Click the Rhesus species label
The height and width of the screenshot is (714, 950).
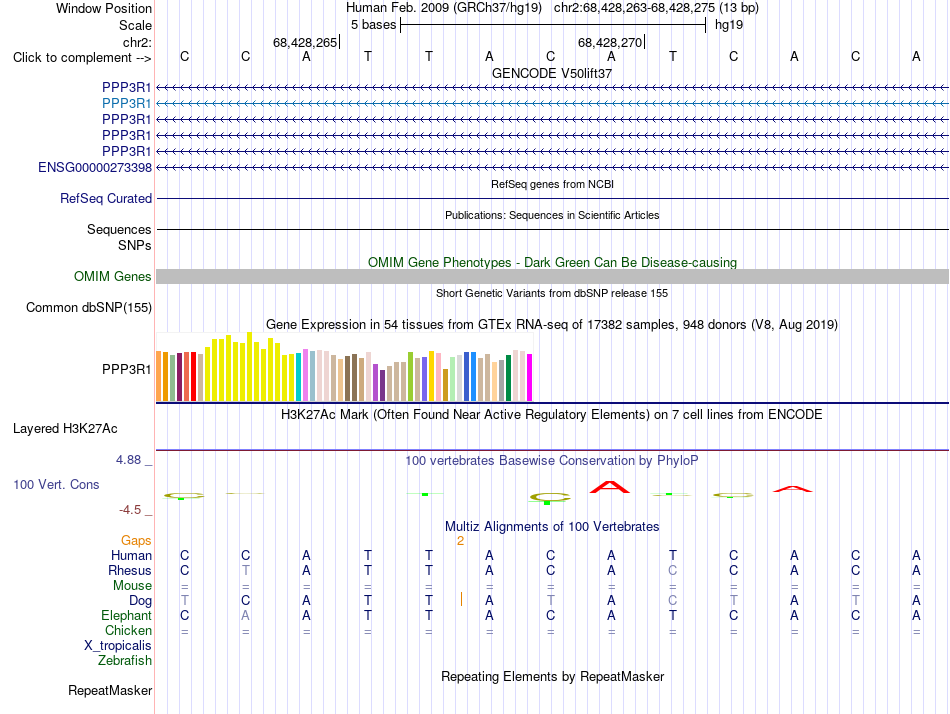point(130,571)
